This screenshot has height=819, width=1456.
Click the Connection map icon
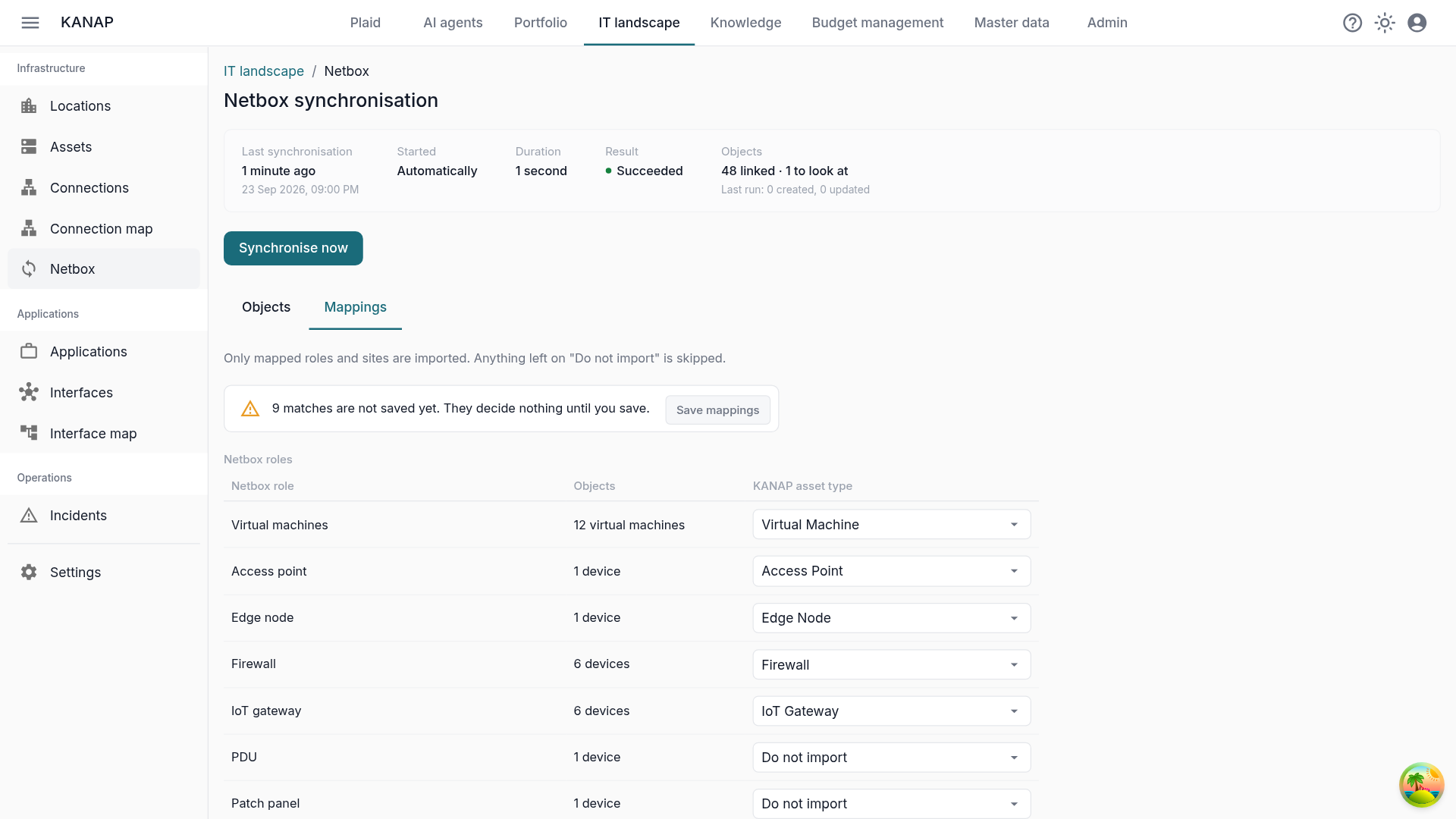tap(29, 229)
